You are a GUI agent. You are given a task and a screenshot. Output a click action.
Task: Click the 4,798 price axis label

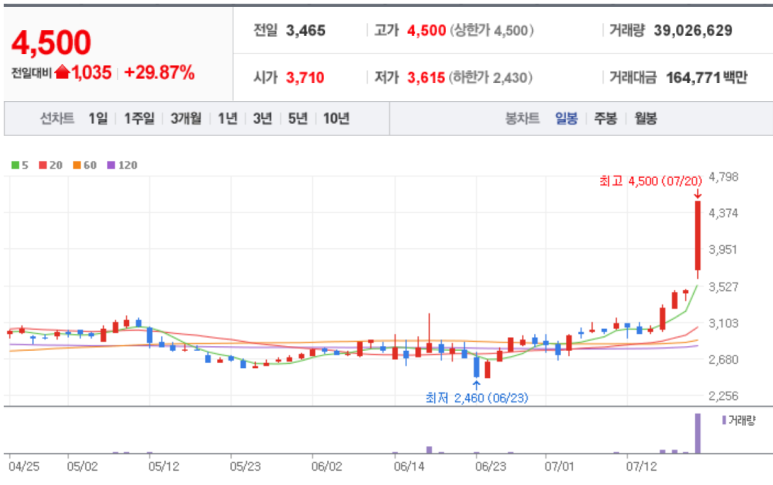pyautogui.click(x=723, y=177)
